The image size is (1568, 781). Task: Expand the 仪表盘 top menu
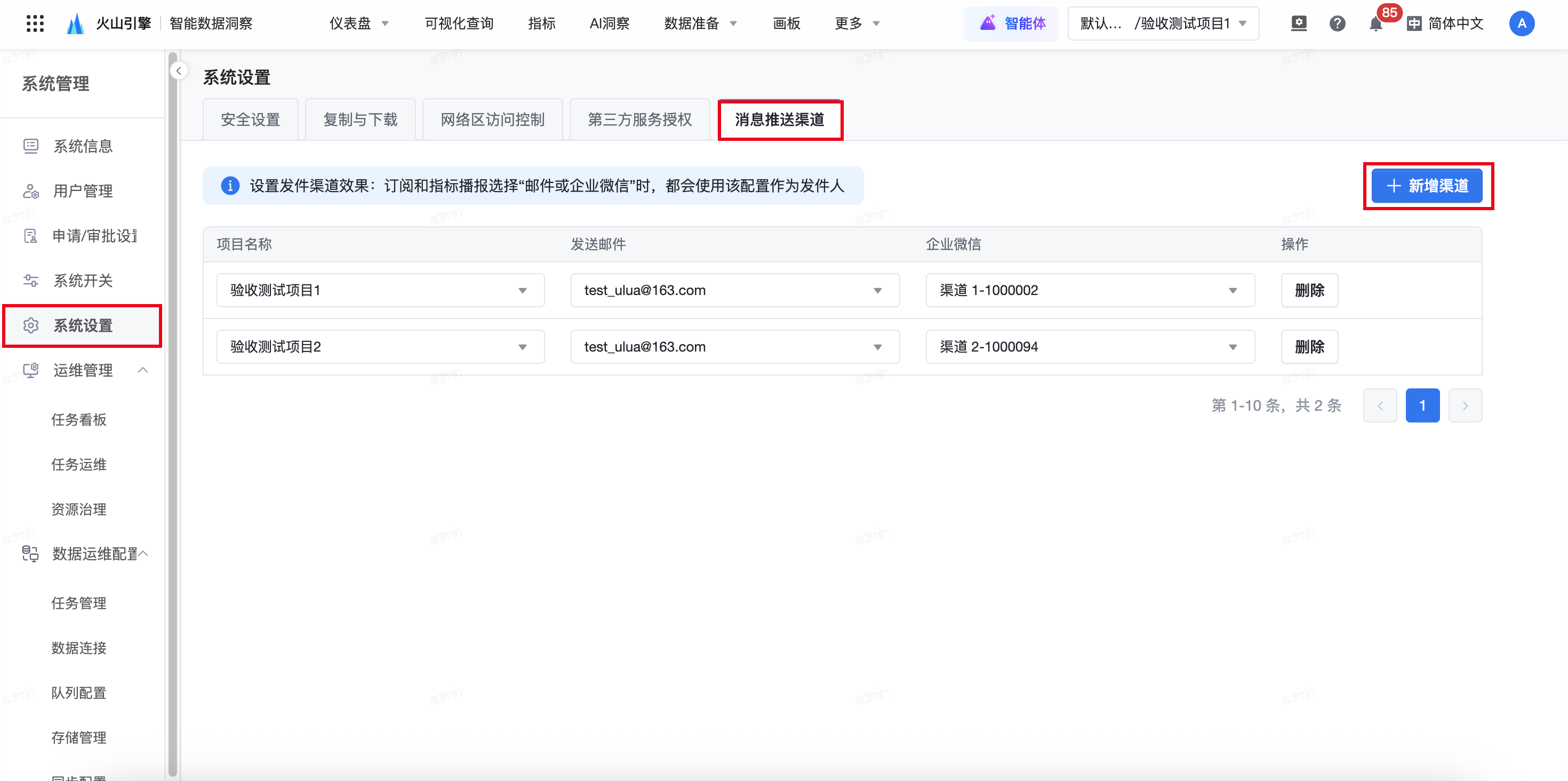pos(358,24)
